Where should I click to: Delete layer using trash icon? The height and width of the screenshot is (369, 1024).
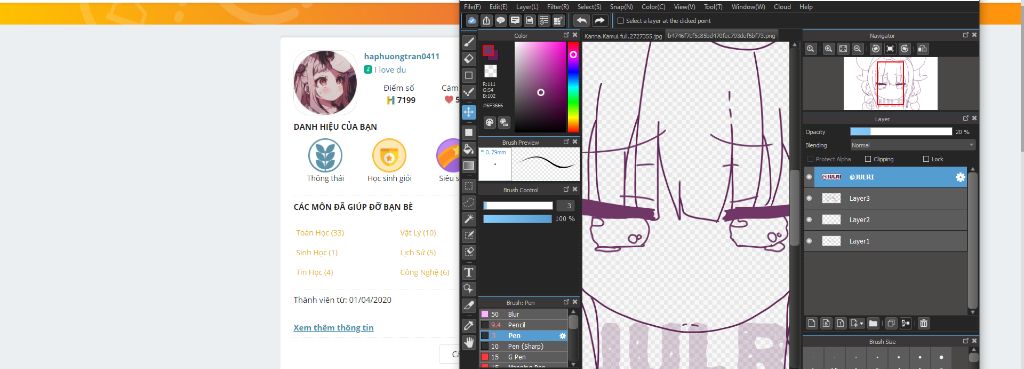pos(923,323)
